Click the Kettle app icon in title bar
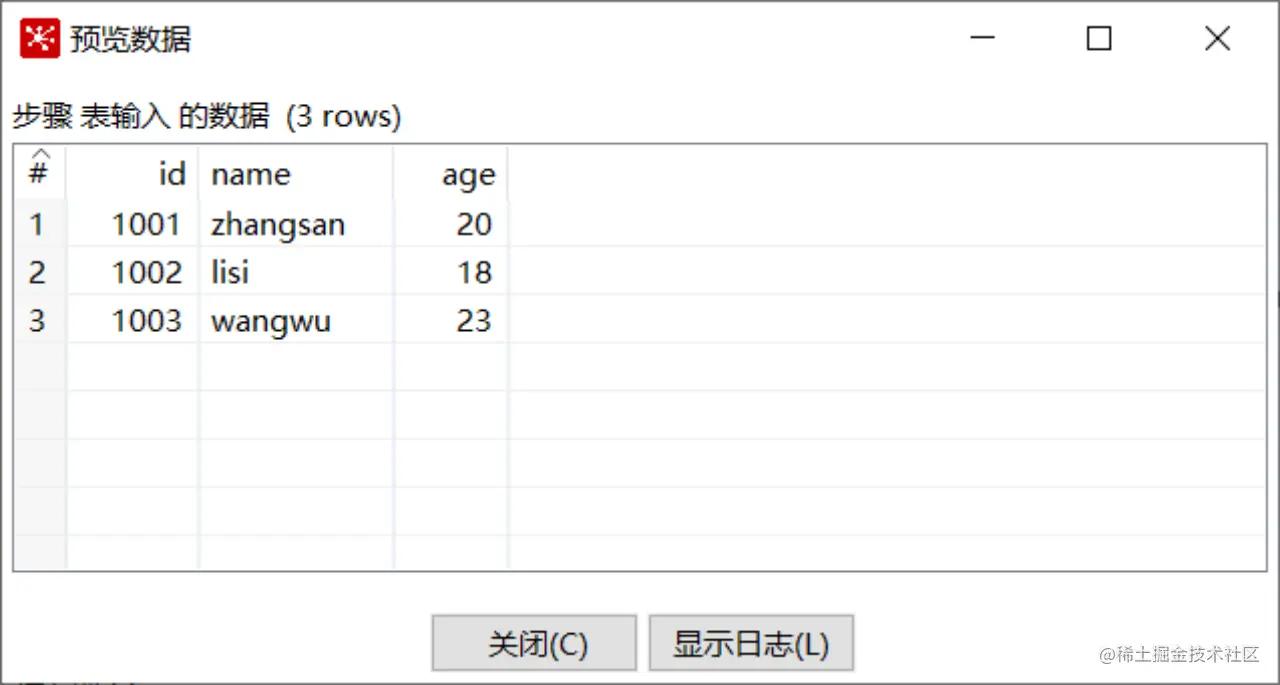 [x=40, y=39]
